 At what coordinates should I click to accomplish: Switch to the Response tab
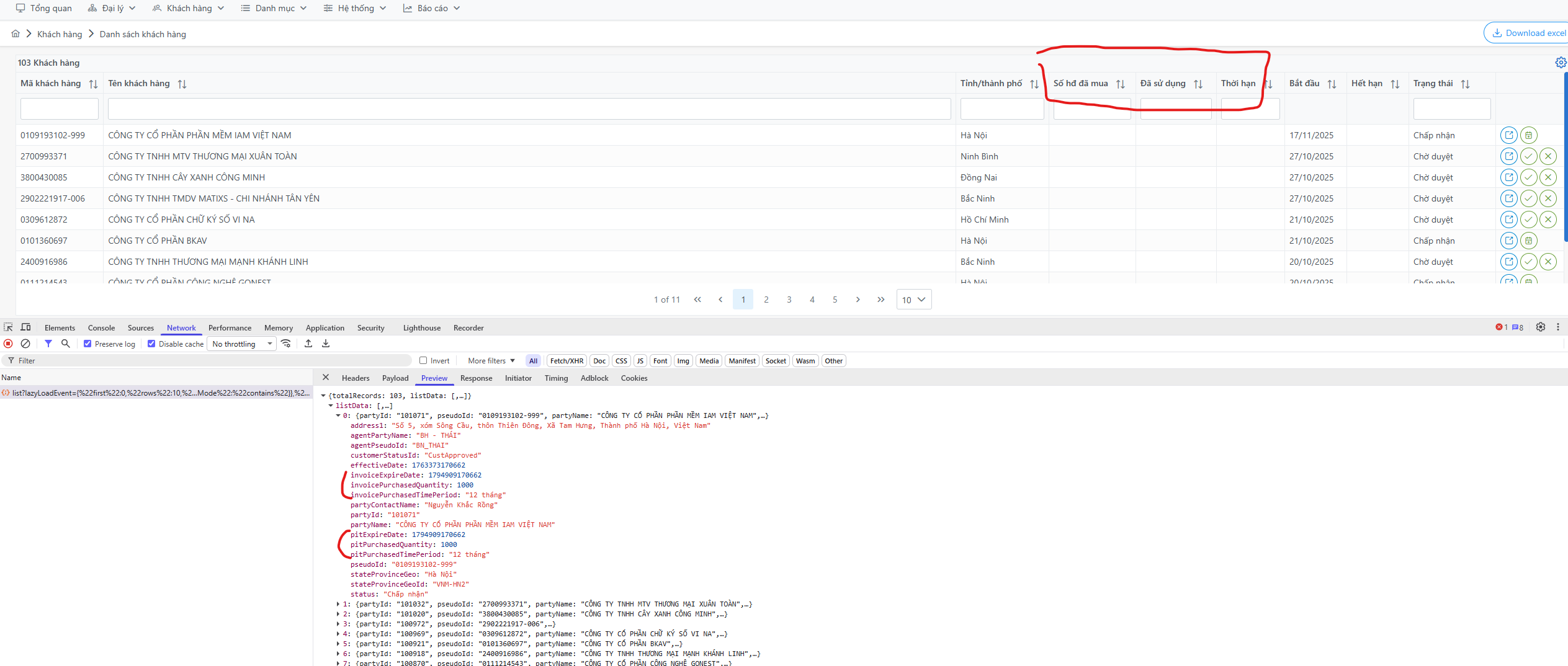[x=476, y=378]
